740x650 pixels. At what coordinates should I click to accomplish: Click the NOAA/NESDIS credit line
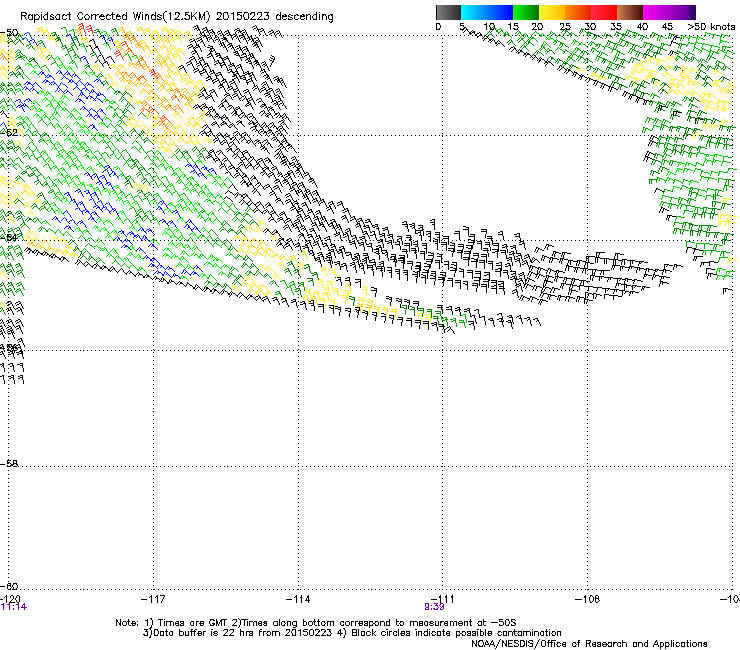589,644
